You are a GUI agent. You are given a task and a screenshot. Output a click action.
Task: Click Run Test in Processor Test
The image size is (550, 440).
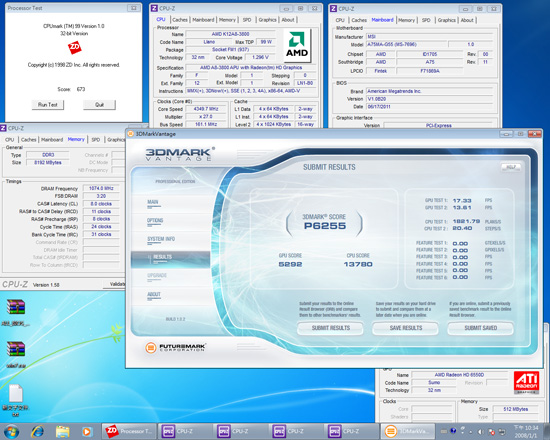(x=48, y=105)
